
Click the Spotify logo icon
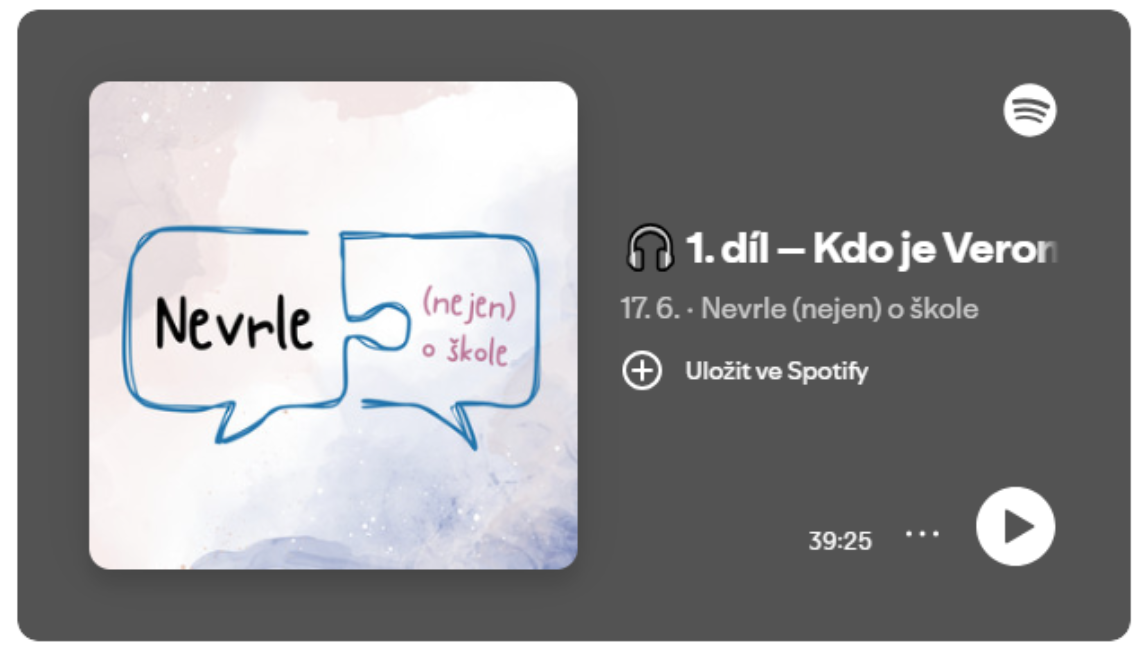click(1030, 110)
